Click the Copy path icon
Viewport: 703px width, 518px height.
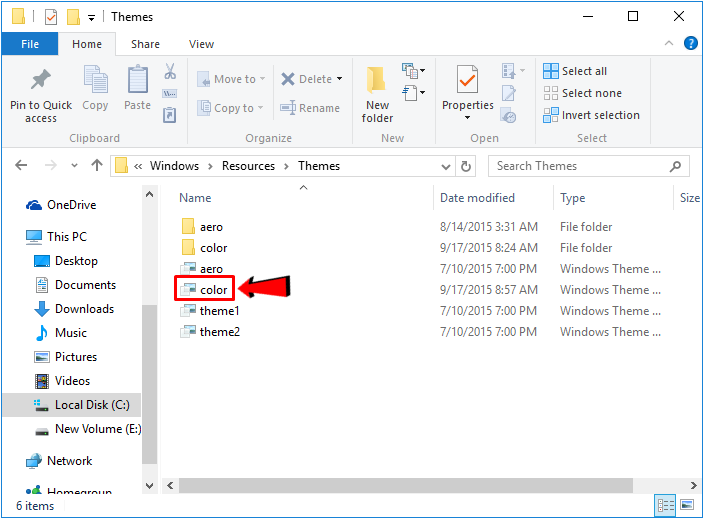pyautogui.click(x=169, y=94)
